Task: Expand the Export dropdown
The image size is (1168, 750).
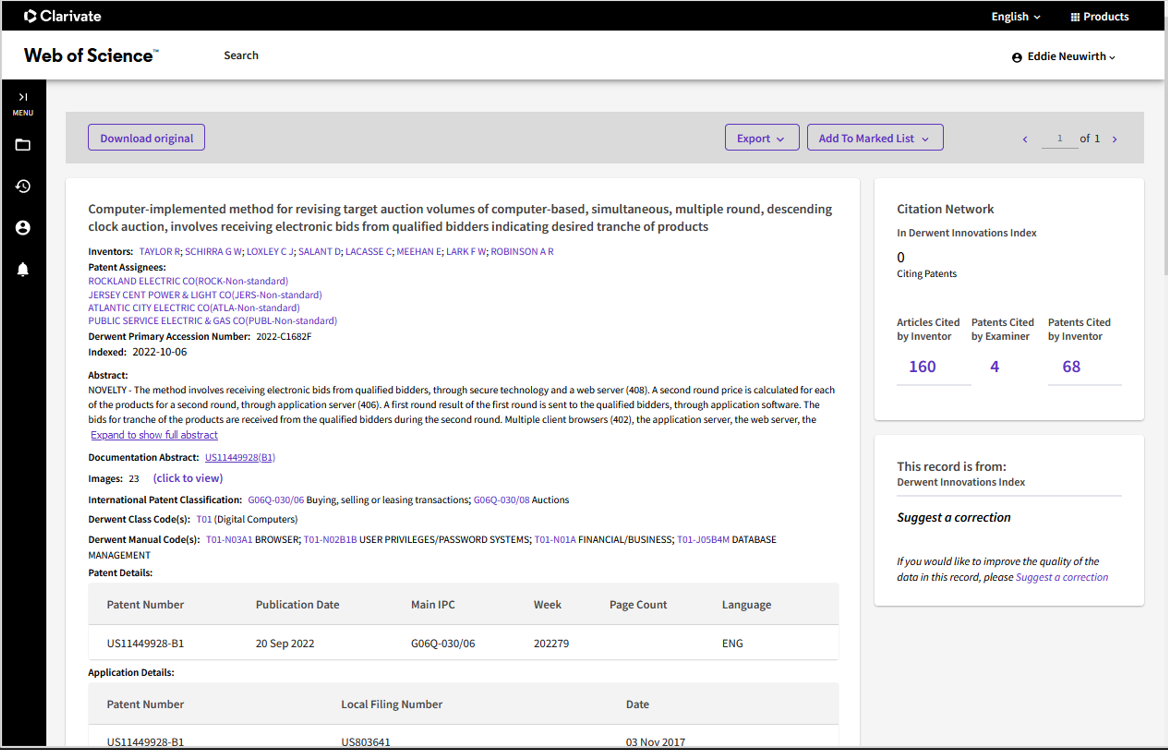Action: click(762, 138)
